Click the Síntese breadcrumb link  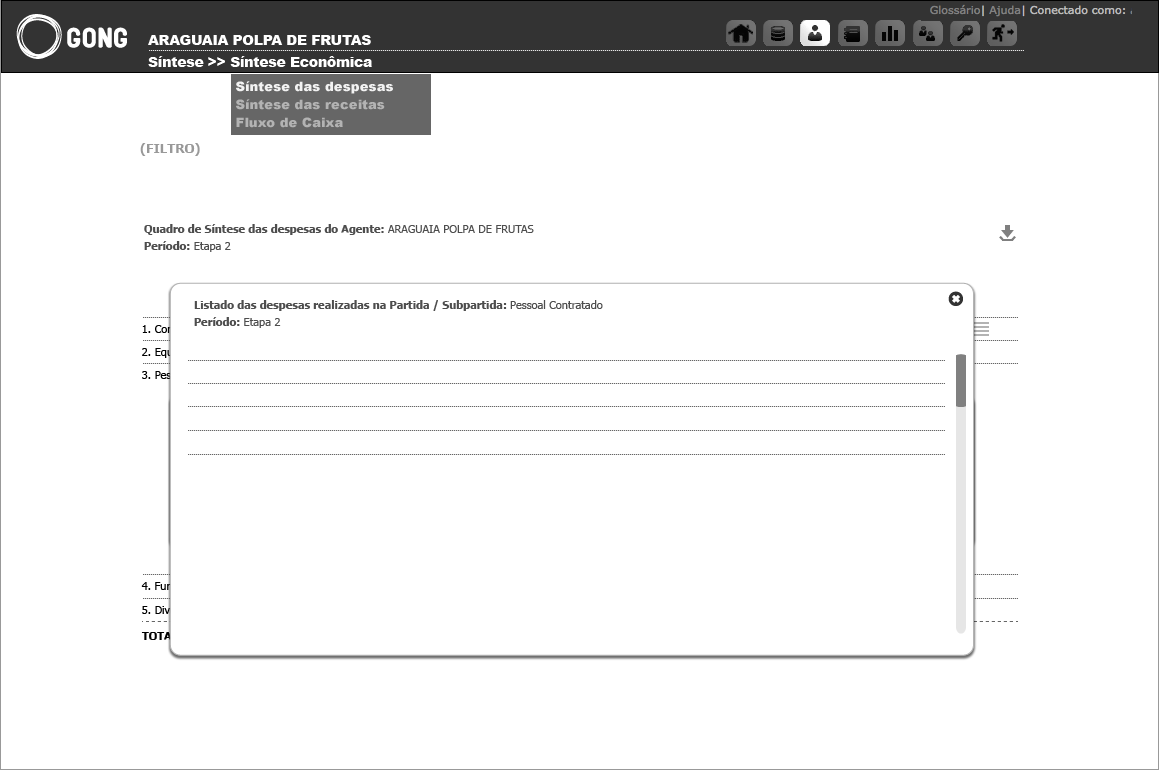(x=175, y=62)
